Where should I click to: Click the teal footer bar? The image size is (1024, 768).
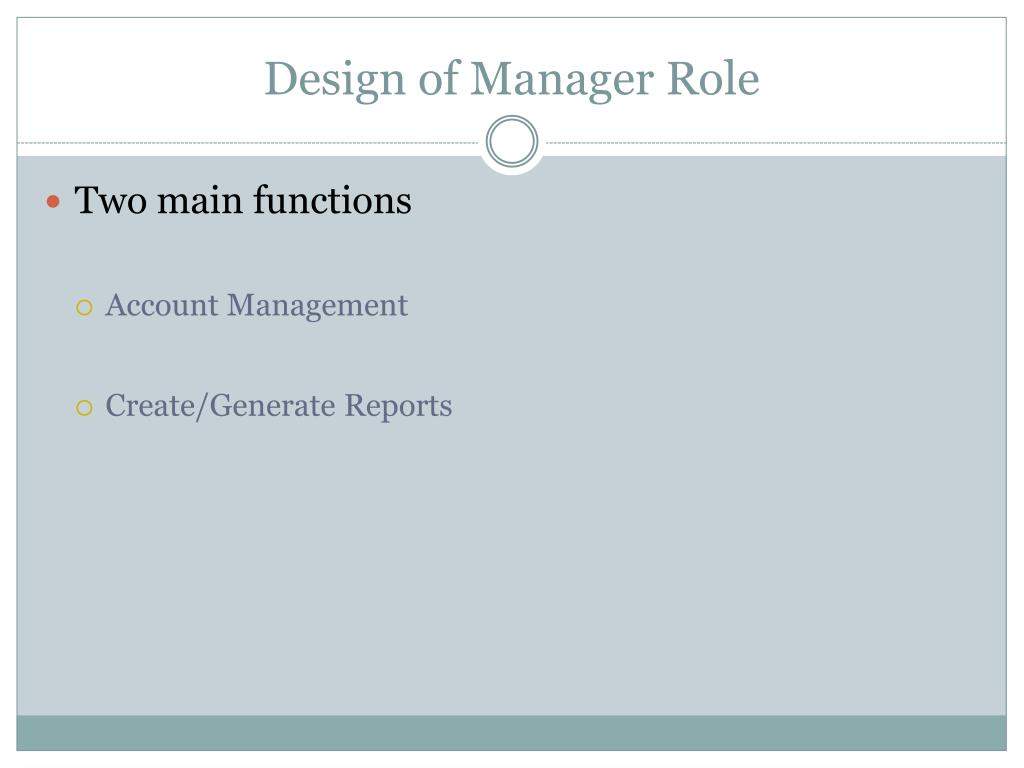click(512, 732)
